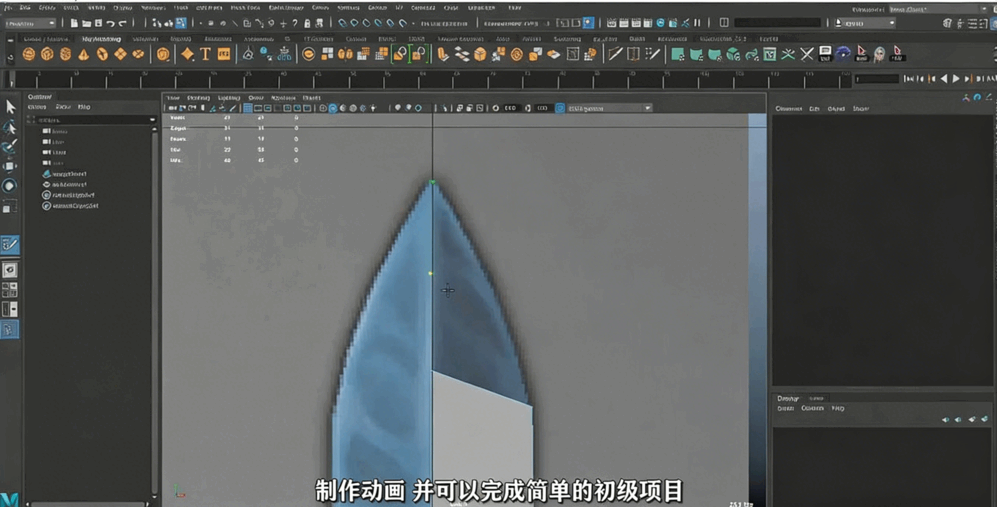Open the Edit menu in main menubar
Image resolution: width=997 pixels, height=507 pixels.
tap(25, 8)
